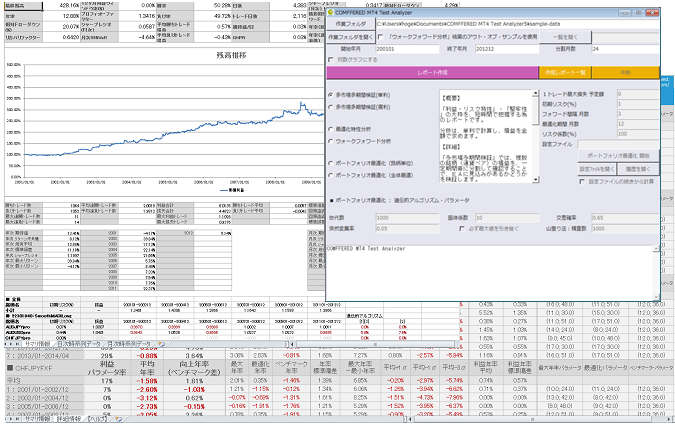Click the 一覧を開く button
Screen dimensions: 675x425
(565, 37)
